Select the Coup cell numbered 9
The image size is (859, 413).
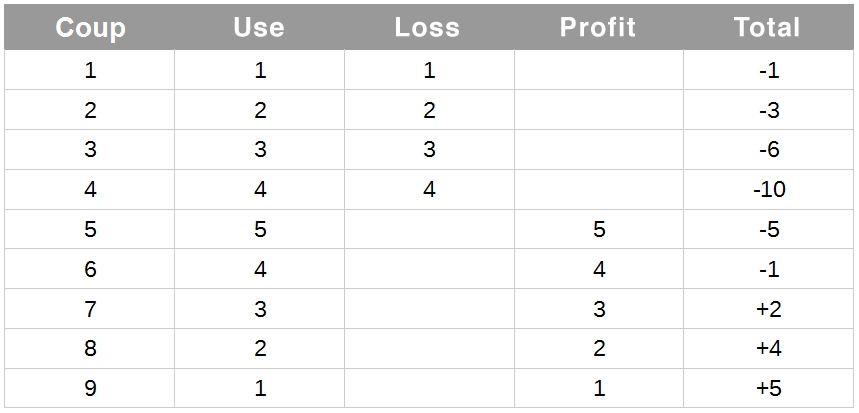coord(90,388)
